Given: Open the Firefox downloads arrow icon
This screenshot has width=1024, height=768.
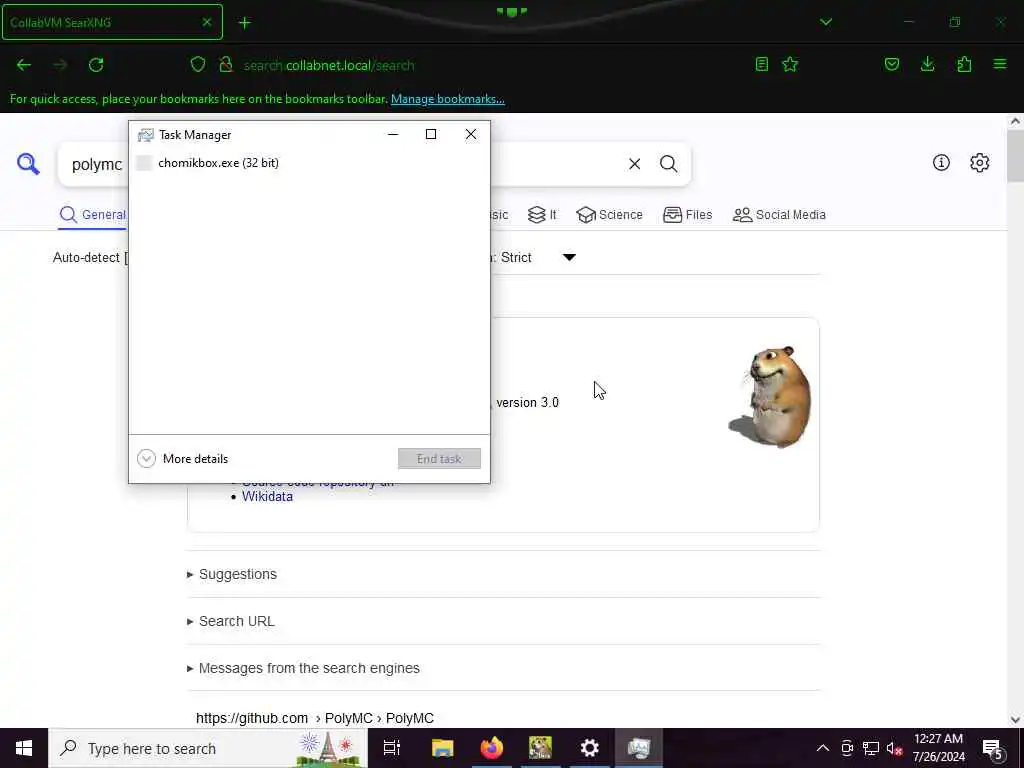Looking at the screenshot, I should coord(927,64).
